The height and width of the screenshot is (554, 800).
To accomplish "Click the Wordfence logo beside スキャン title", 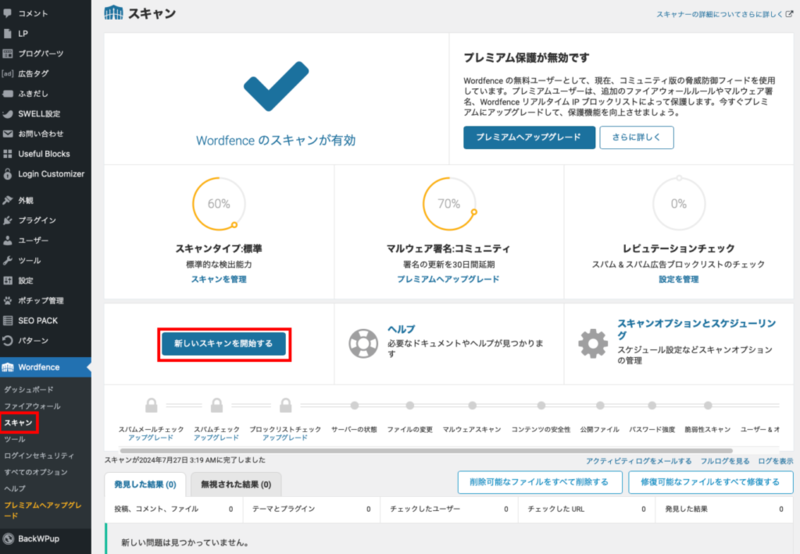I will pos(113,13).
